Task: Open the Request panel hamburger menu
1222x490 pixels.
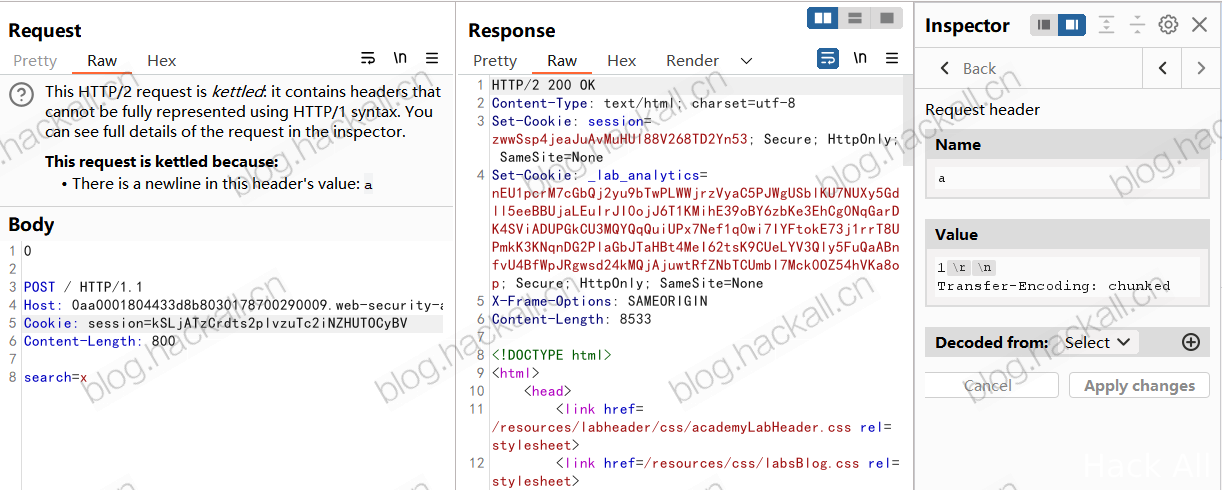Action: tap(432, 59)
